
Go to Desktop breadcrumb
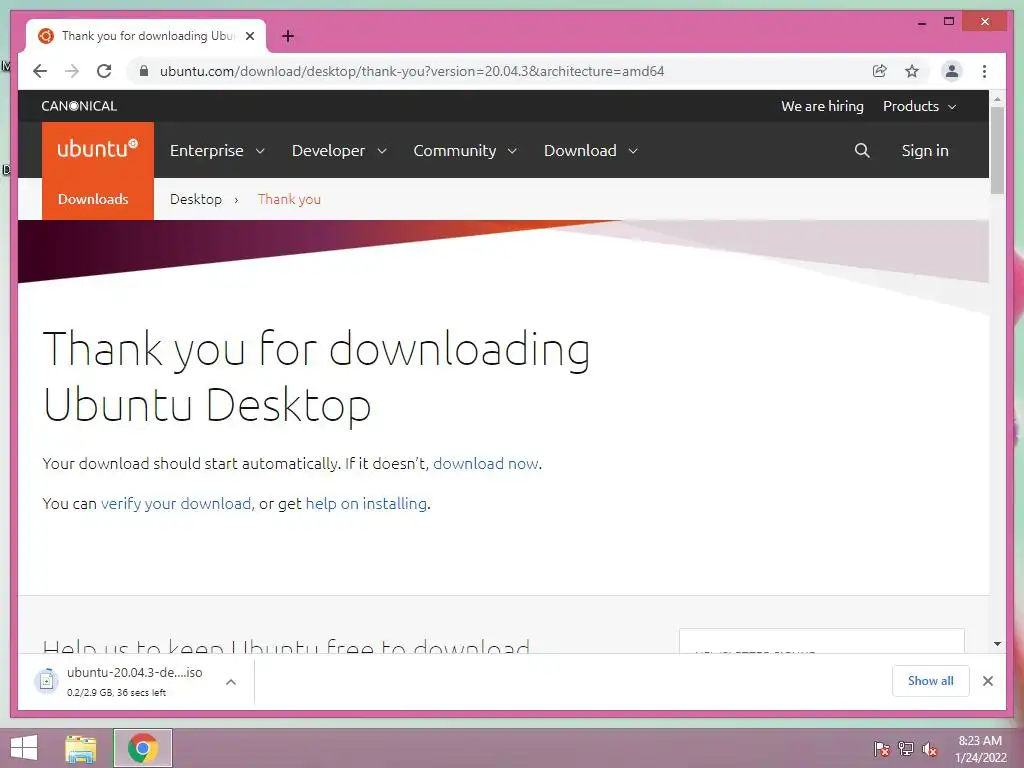tap(196, 199)
